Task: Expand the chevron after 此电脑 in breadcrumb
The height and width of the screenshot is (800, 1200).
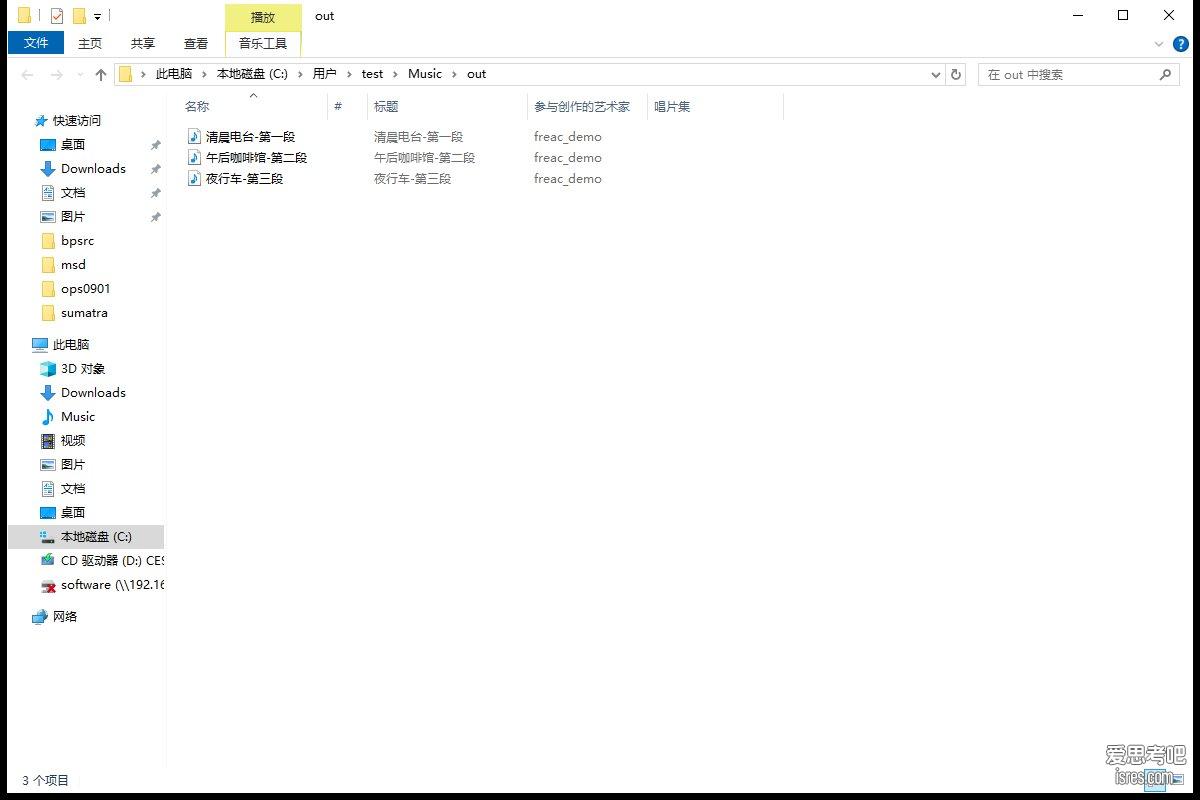Action: tap(204, 74)
